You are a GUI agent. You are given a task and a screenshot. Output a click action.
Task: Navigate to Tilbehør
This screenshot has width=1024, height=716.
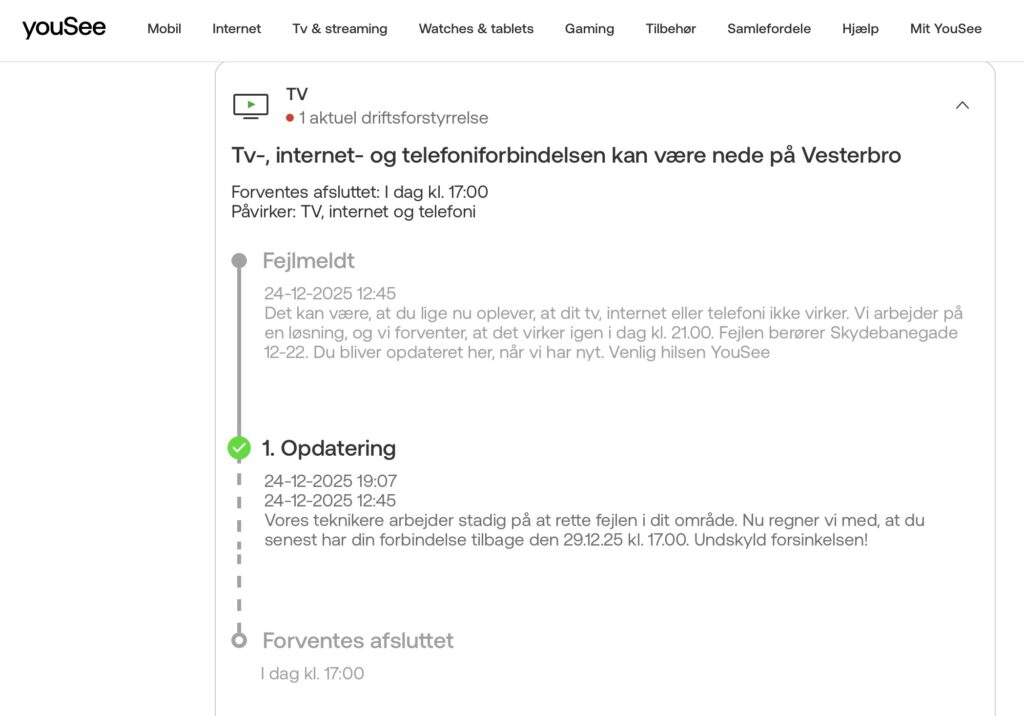(671, 29)
